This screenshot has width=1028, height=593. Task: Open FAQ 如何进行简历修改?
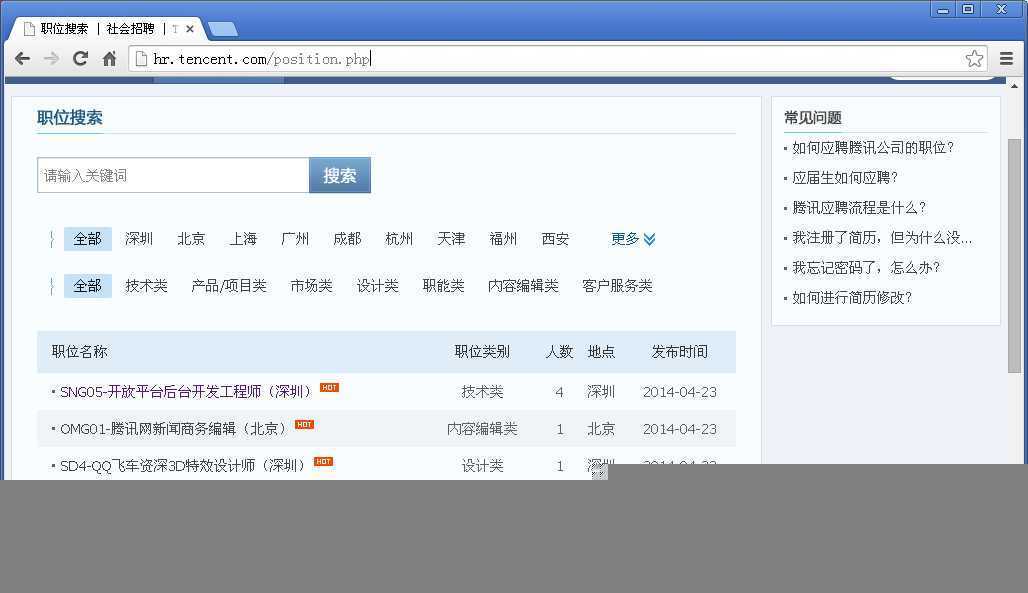(852, 298)
